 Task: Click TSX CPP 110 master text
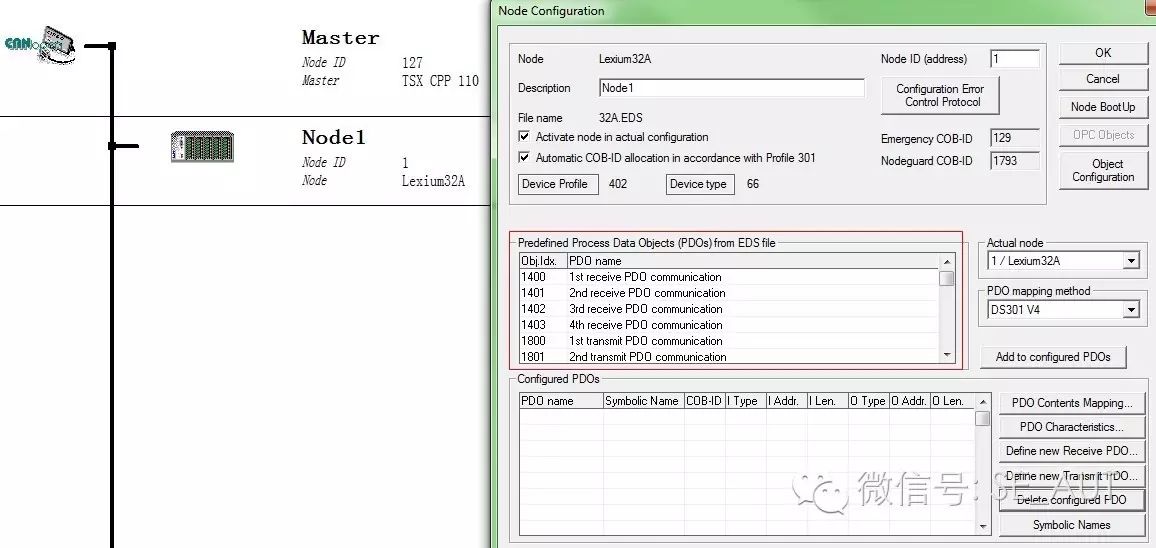coord(440,81)
